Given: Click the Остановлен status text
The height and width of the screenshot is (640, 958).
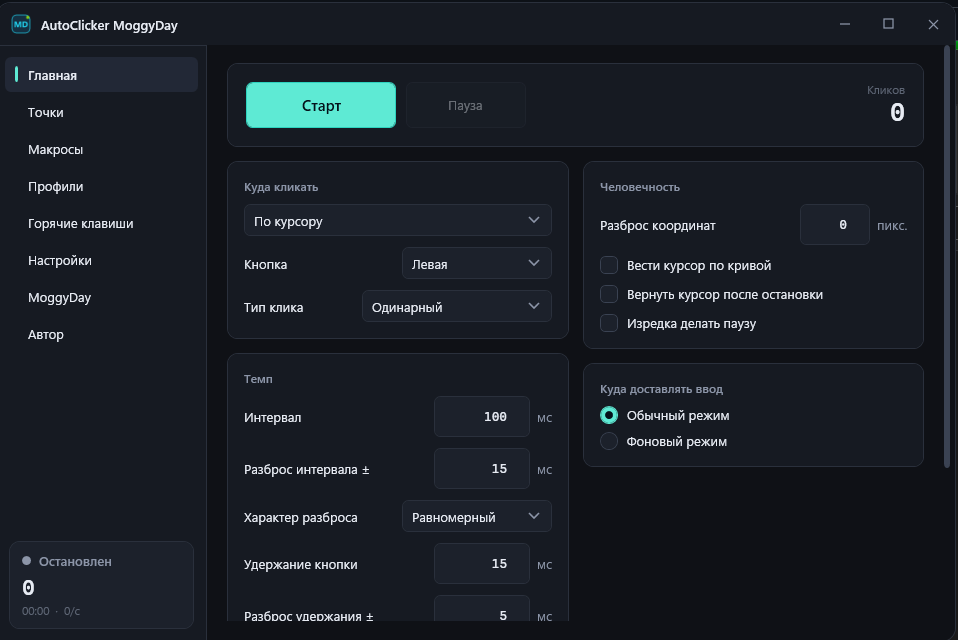Looking at the screenshot, I should tap(75, 561).
